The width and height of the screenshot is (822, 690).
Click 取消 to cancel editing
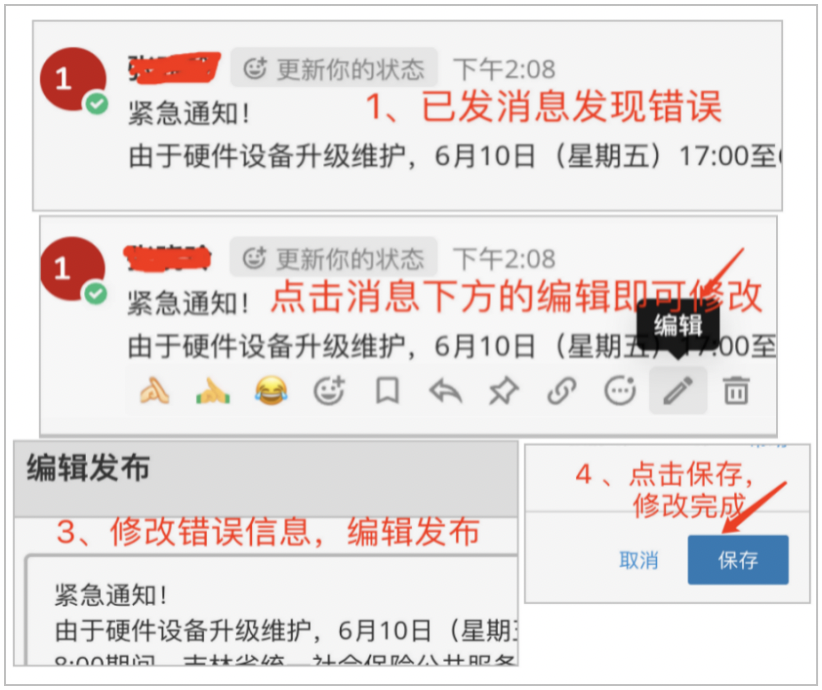point(639,560)
